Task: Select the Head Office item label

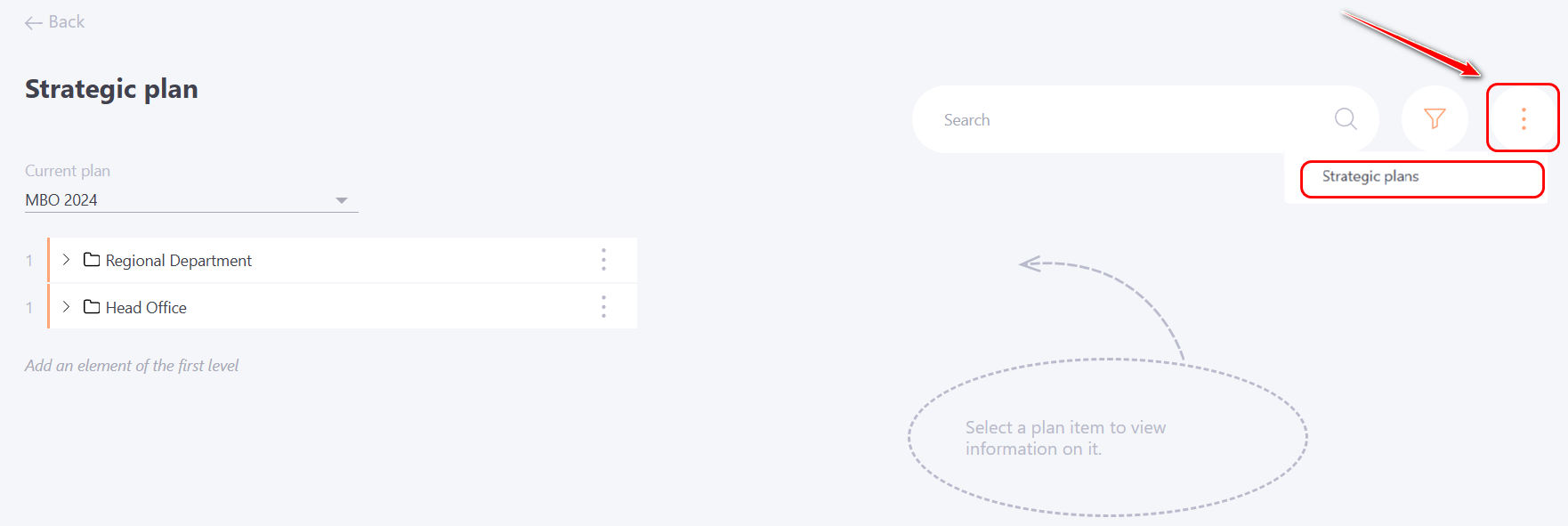Action: click(x=146, y=308)
